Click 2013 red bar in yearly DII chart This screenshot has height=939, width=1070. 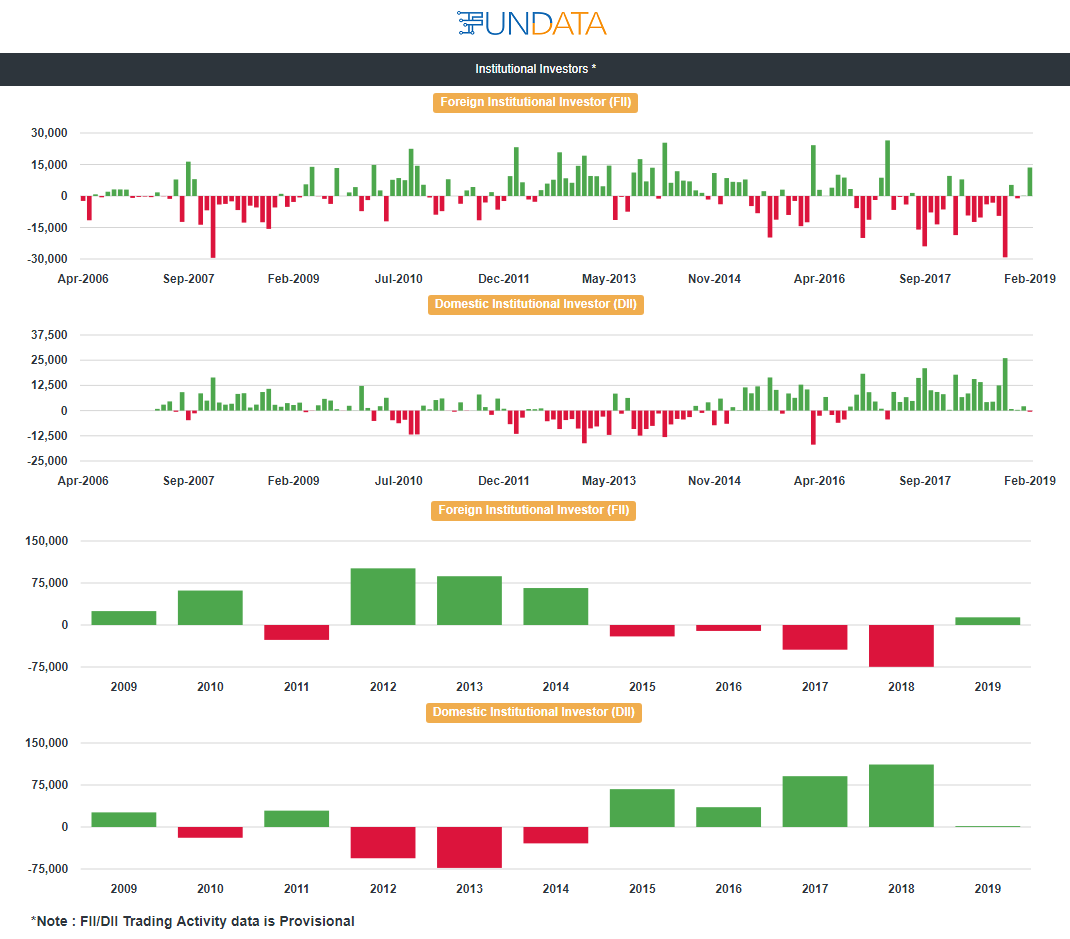tap(469, 847)
